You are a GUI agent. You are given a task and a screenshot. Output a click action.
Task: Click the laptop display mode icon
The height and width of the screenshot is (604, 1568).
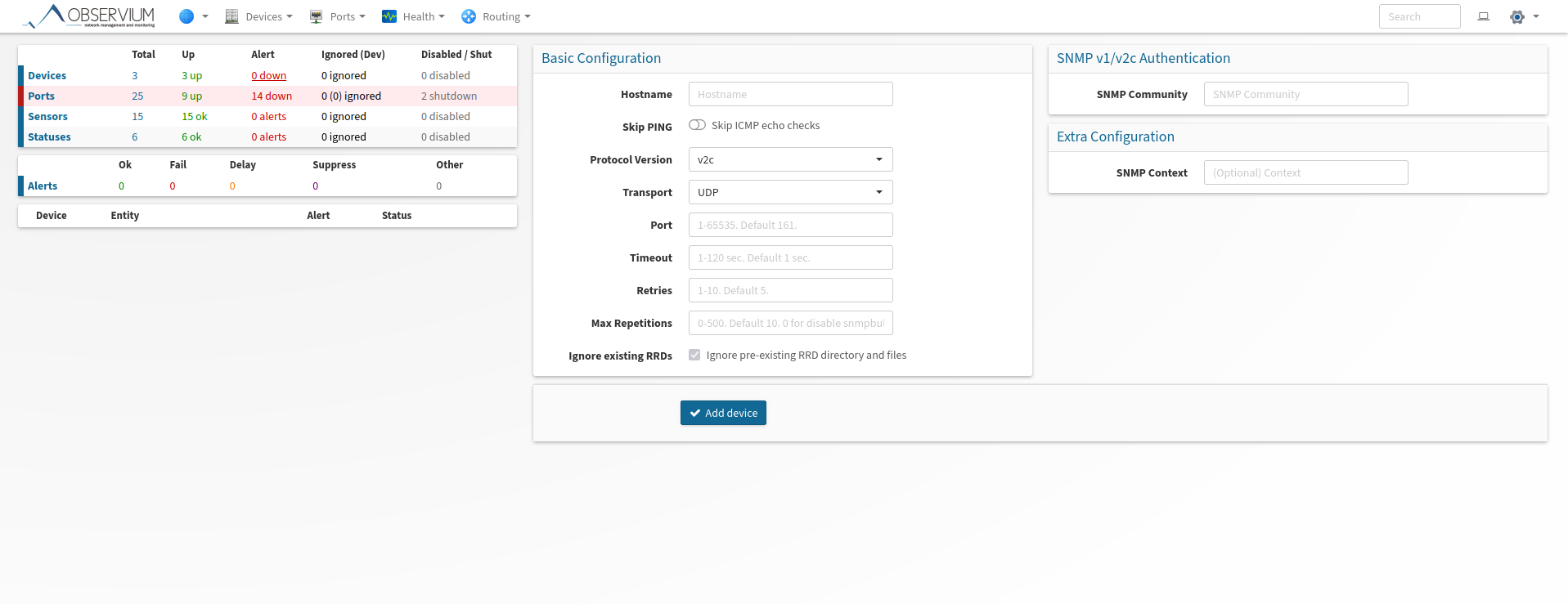(1483, 16)
